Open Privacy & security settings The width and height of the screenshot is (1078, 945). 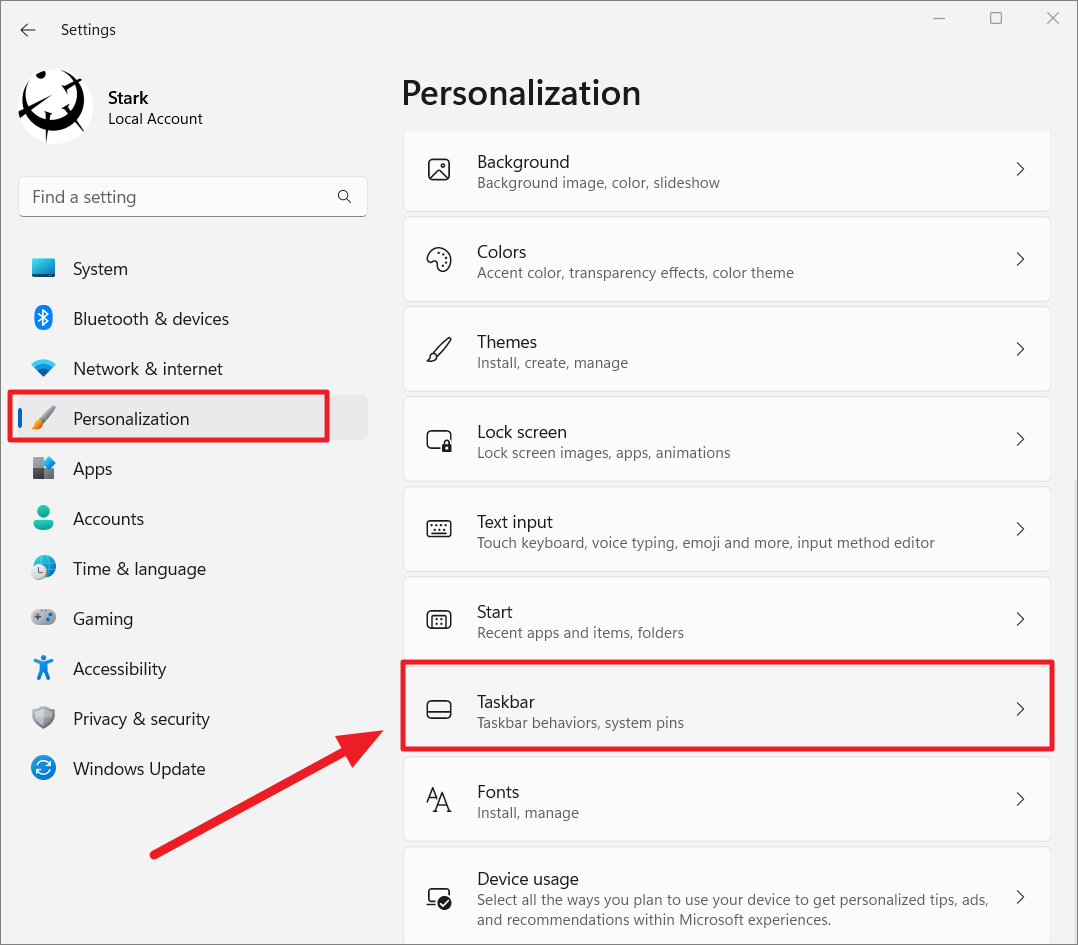pos(141,718)
